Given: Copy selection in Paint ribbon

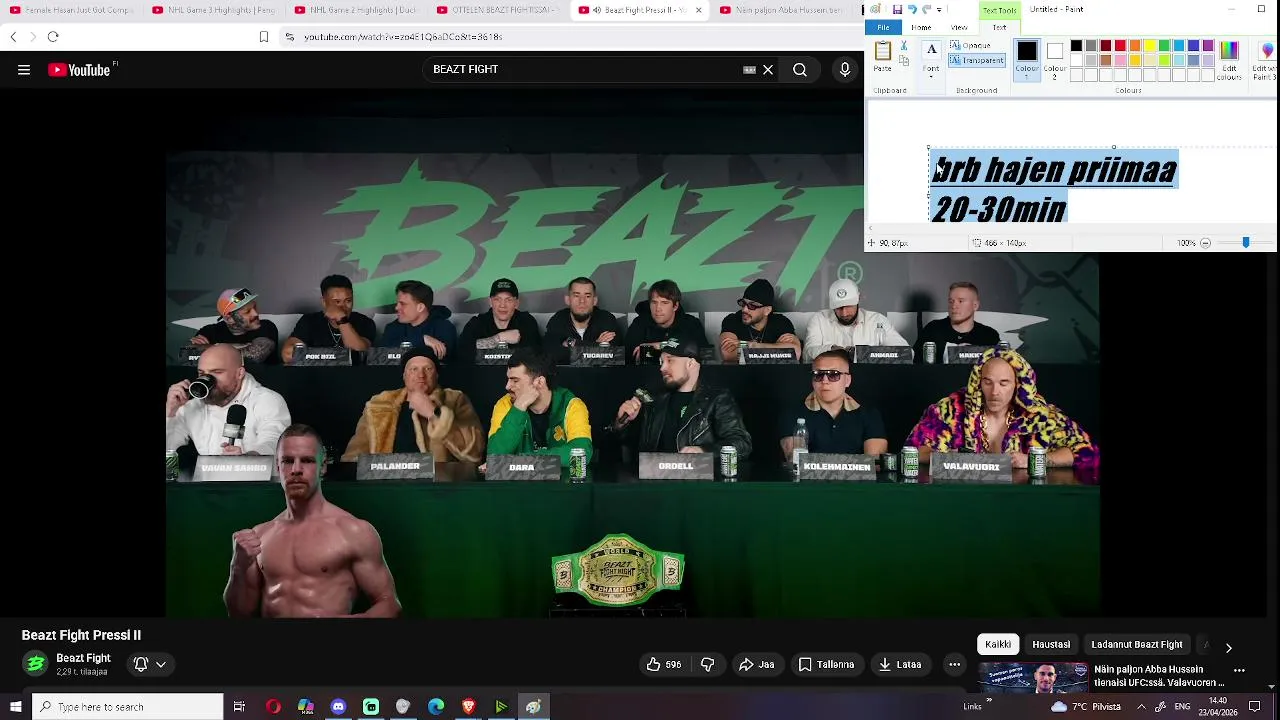Looking at the screenshot, I should [904, 61].
